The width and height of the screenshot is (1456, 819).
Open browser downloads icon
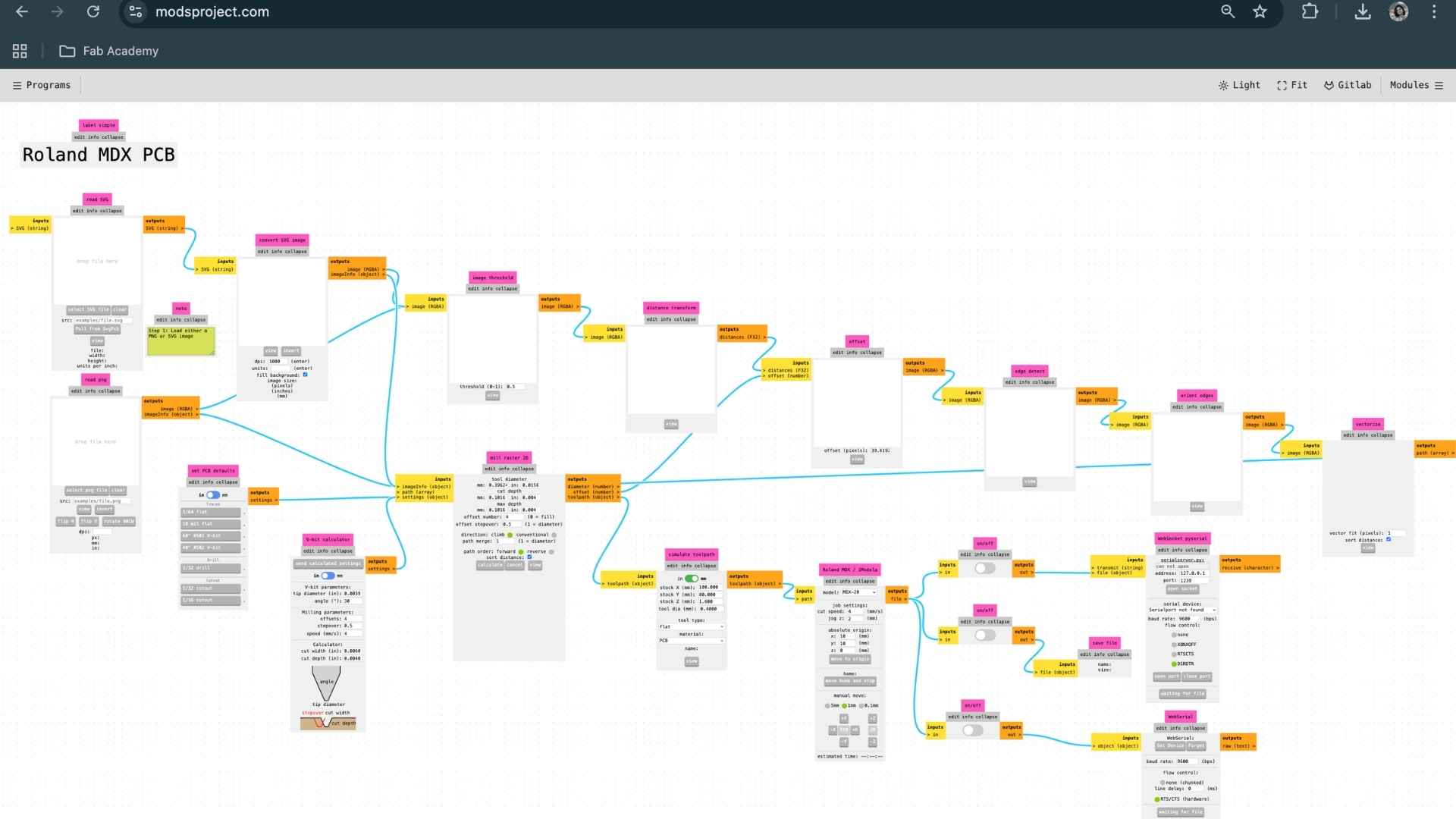click(1363, 11)
